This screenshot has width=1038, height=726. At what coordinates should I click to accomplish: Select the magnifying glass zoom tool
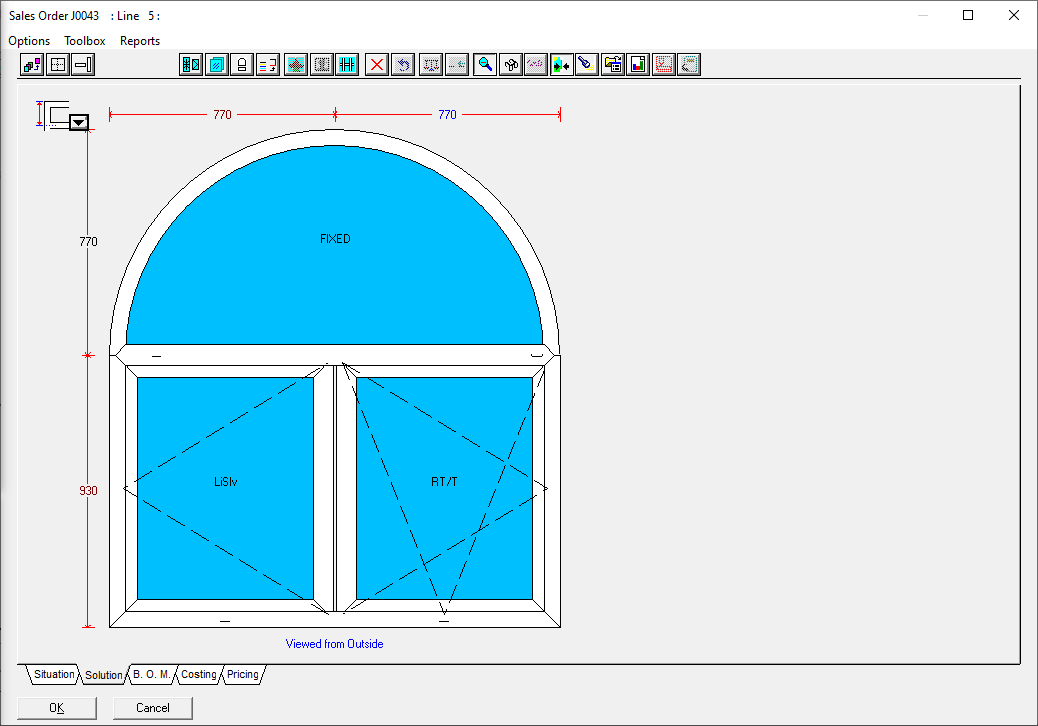click(x=485, y=65)
